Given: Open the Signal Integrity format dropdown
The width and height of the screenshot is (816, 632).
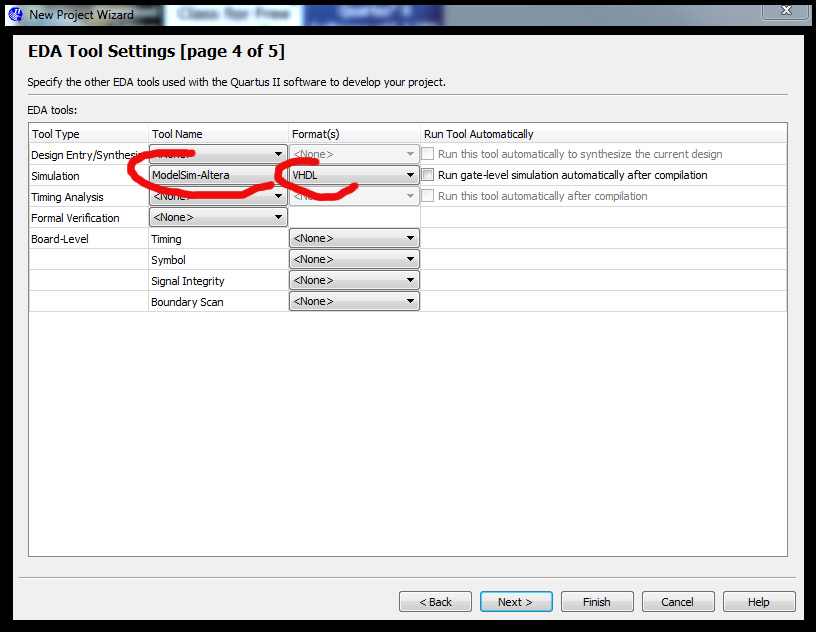Looking at the screenshot, I should coord(354,280).
